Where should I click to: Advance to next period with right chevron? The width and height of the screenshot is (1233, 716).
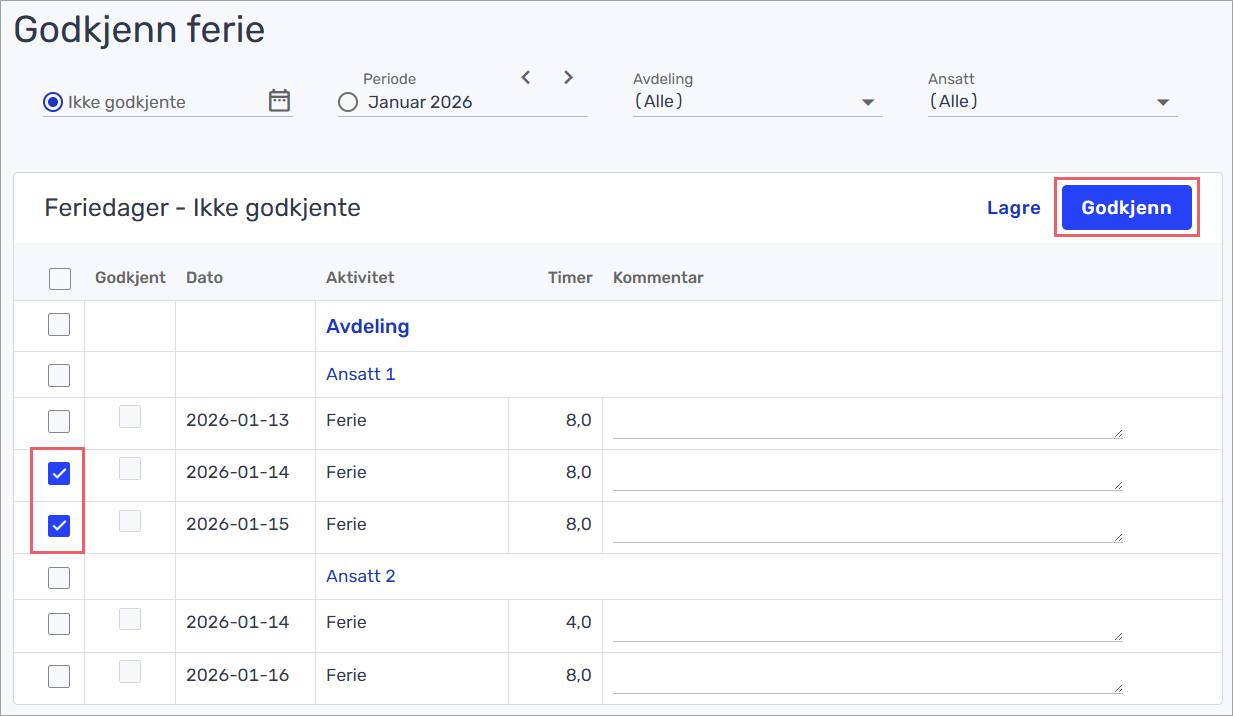coord(568,78)
